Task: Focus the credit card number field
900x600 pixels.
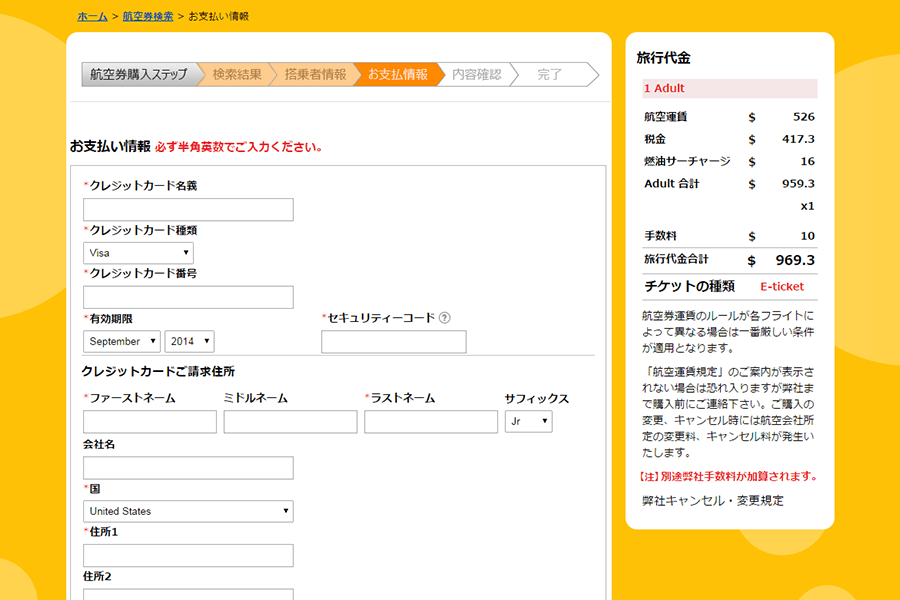Action: [188, 297]
